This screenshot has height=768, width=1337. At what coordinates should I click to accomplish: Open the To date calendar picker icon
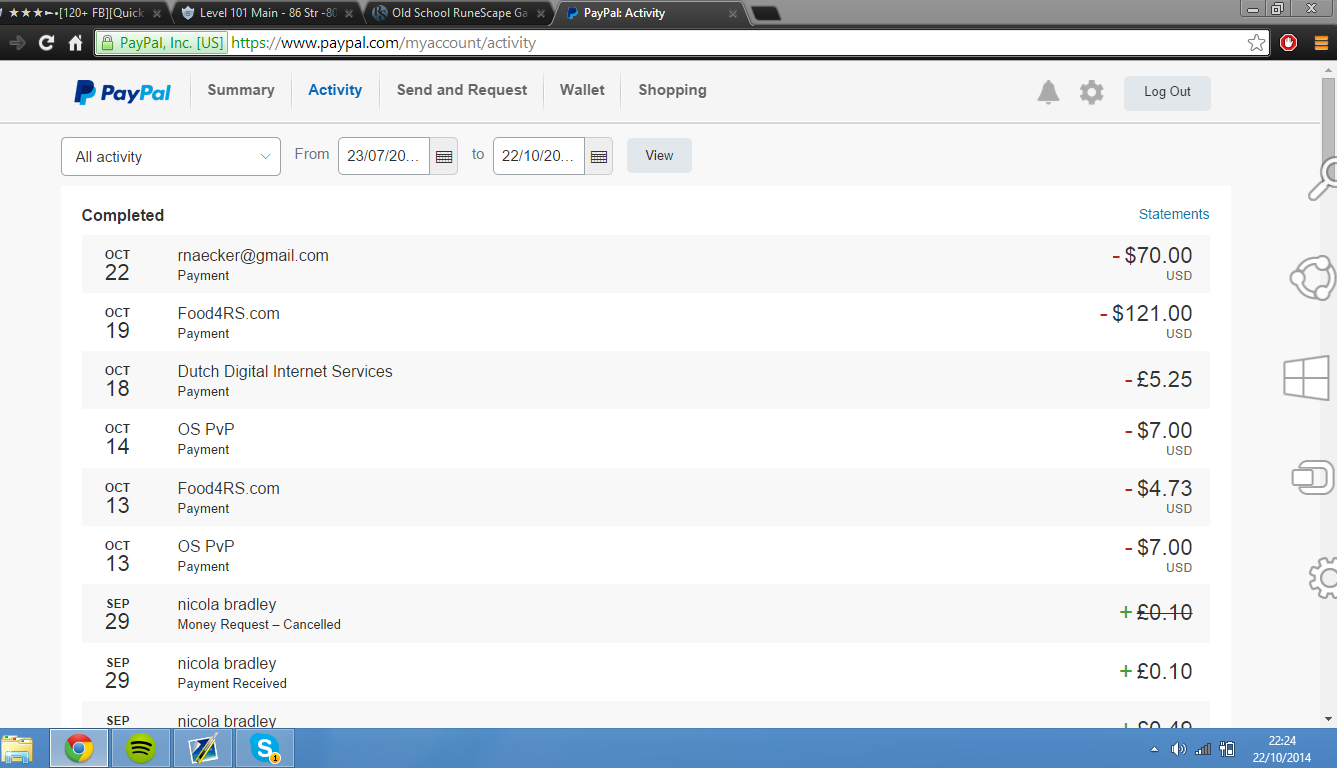tap(599, 157)
